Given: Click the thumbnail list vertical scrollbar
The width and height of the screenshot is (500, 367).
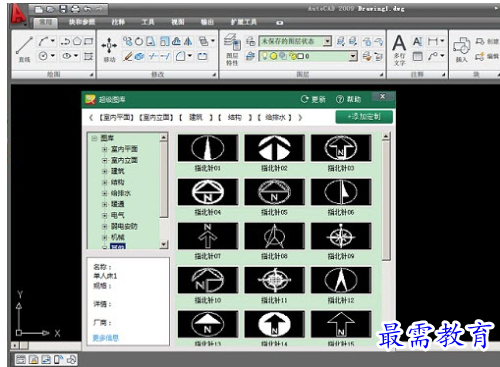Looking at the screenshot, I should [x=386, y=200].
